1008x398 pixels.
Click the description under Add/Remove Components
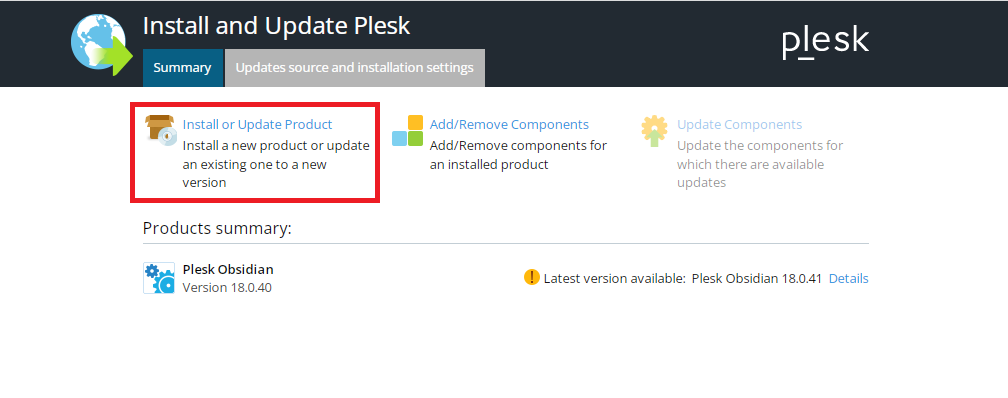click(x=518, y=155)
